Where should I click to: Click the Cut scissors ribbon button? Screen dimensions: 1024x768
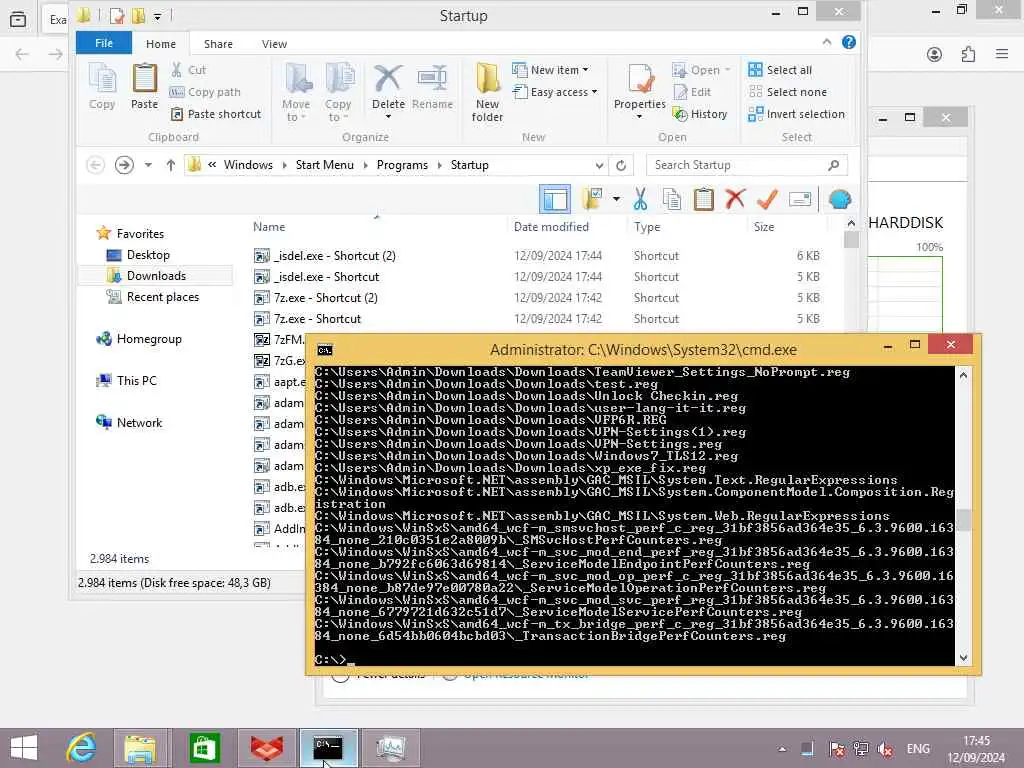pyautogui.click(x=188, y=70)
